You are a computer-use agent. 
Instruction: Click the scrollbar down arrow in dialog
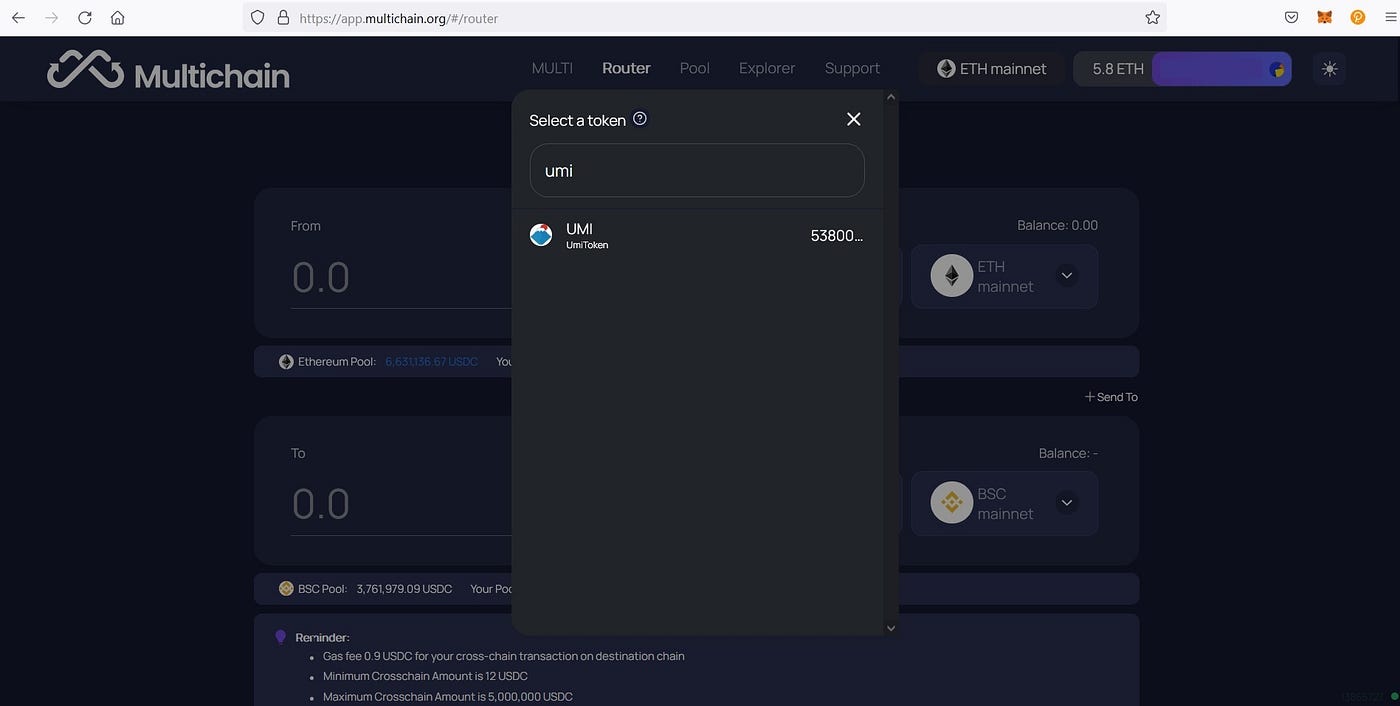pyautogui.click(x=890, y=628)
